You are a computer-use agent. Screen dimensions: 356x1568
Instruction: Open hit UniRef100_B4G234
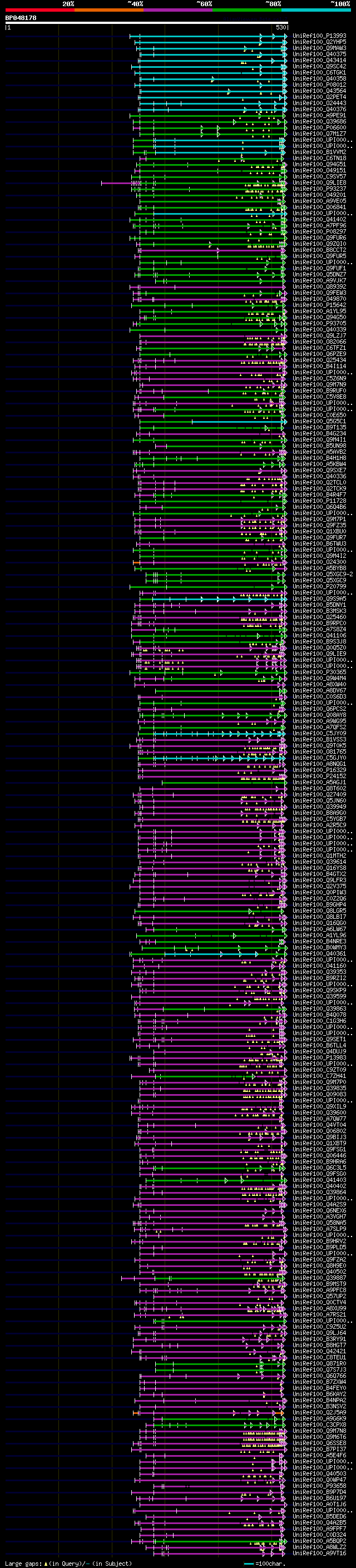pos(319,433)
